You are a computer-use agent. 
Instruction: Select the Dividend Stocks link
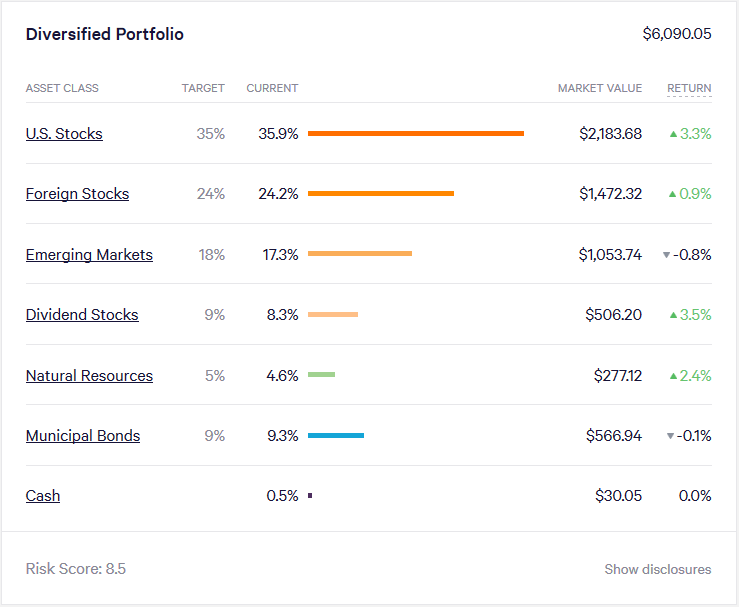click(82, 315)
